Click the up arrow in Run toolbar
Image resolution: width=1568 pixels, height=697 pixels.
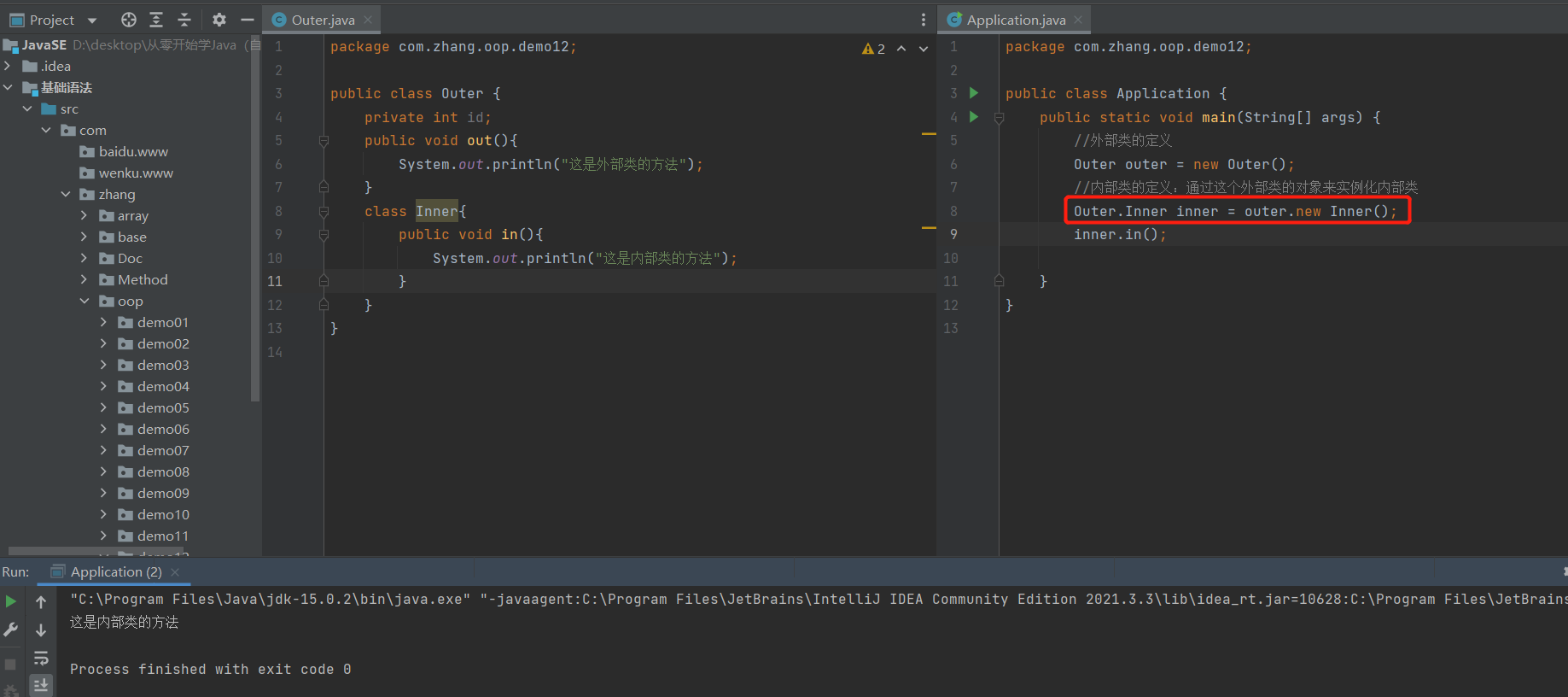(41, 602)
